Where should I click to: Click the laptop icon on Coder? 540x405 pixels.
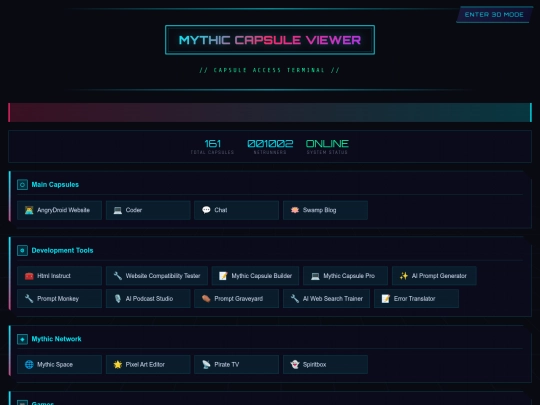click(x=118, y=210)
